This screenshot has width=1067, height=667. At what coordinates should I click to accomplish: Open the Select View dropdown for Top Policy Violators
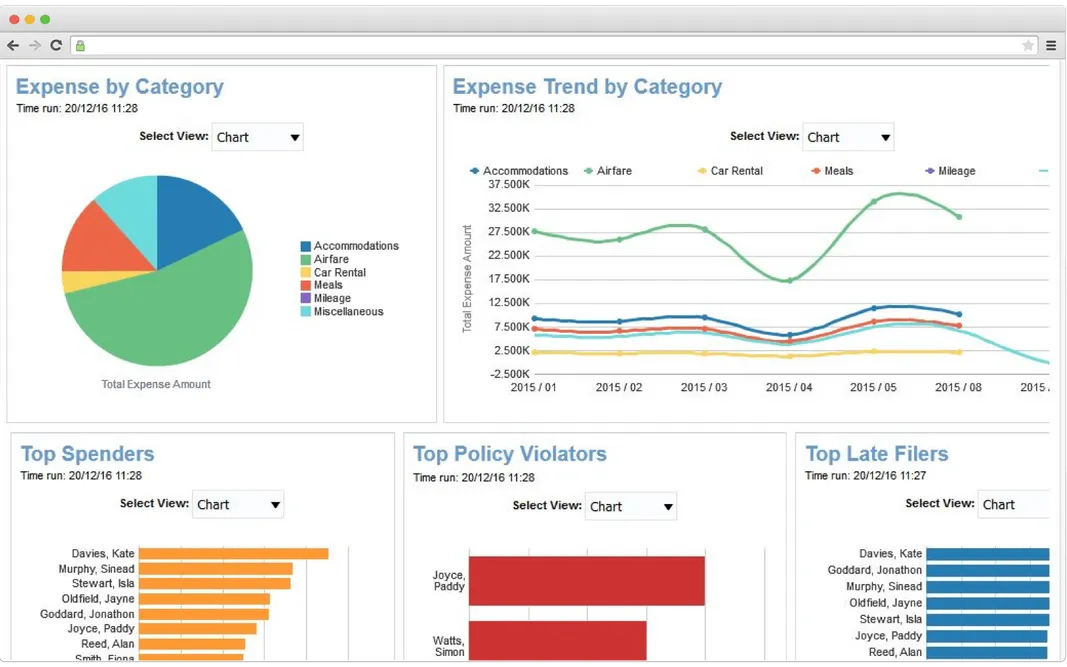631,506
